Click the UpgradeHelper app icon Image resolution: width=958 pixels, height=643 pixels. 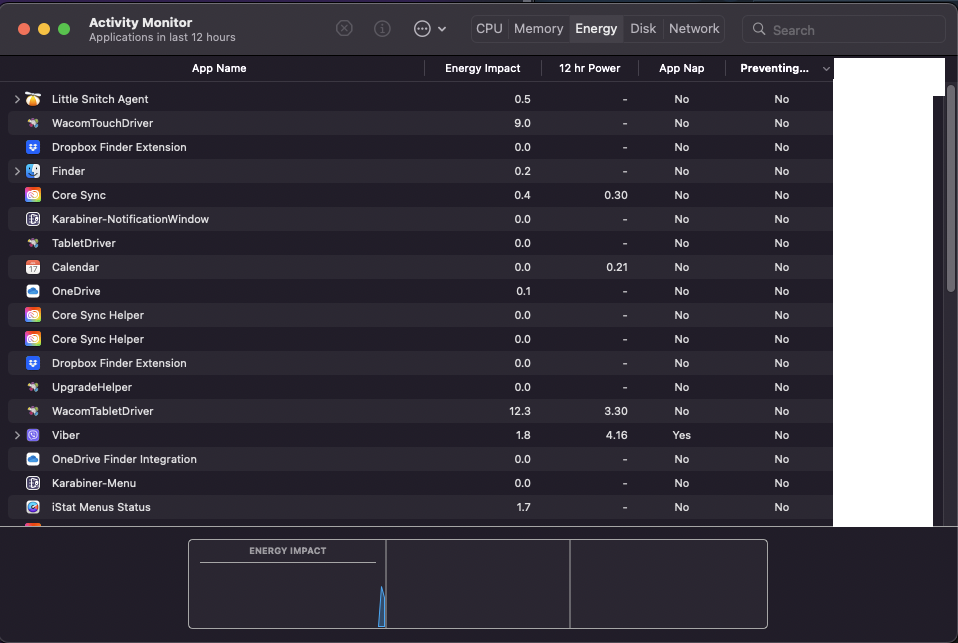coord(33,387)
